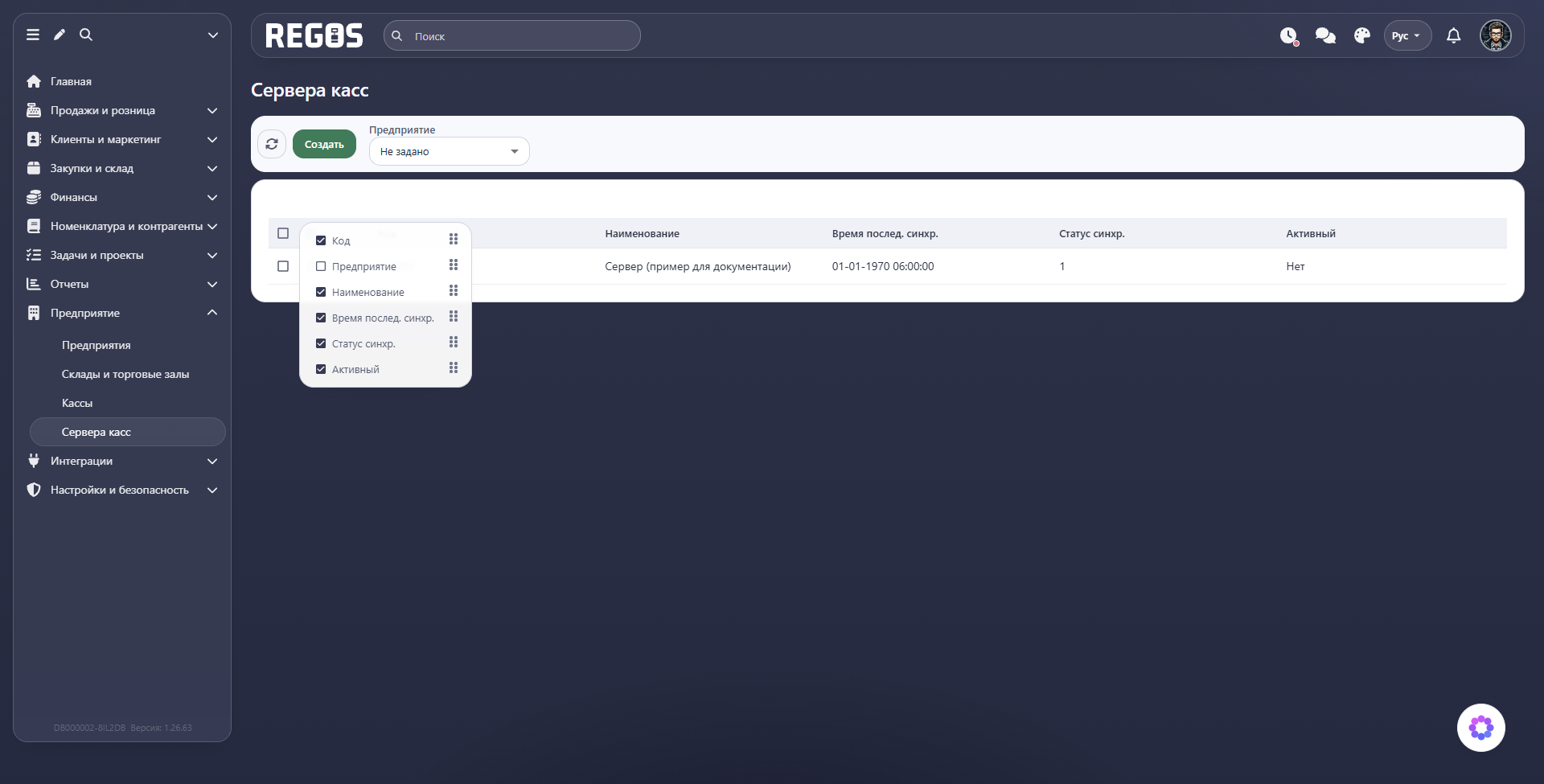The image size is (1544, 784).
Task: Expand the Продажи и розница menu
Action: [x=122, y=110]
